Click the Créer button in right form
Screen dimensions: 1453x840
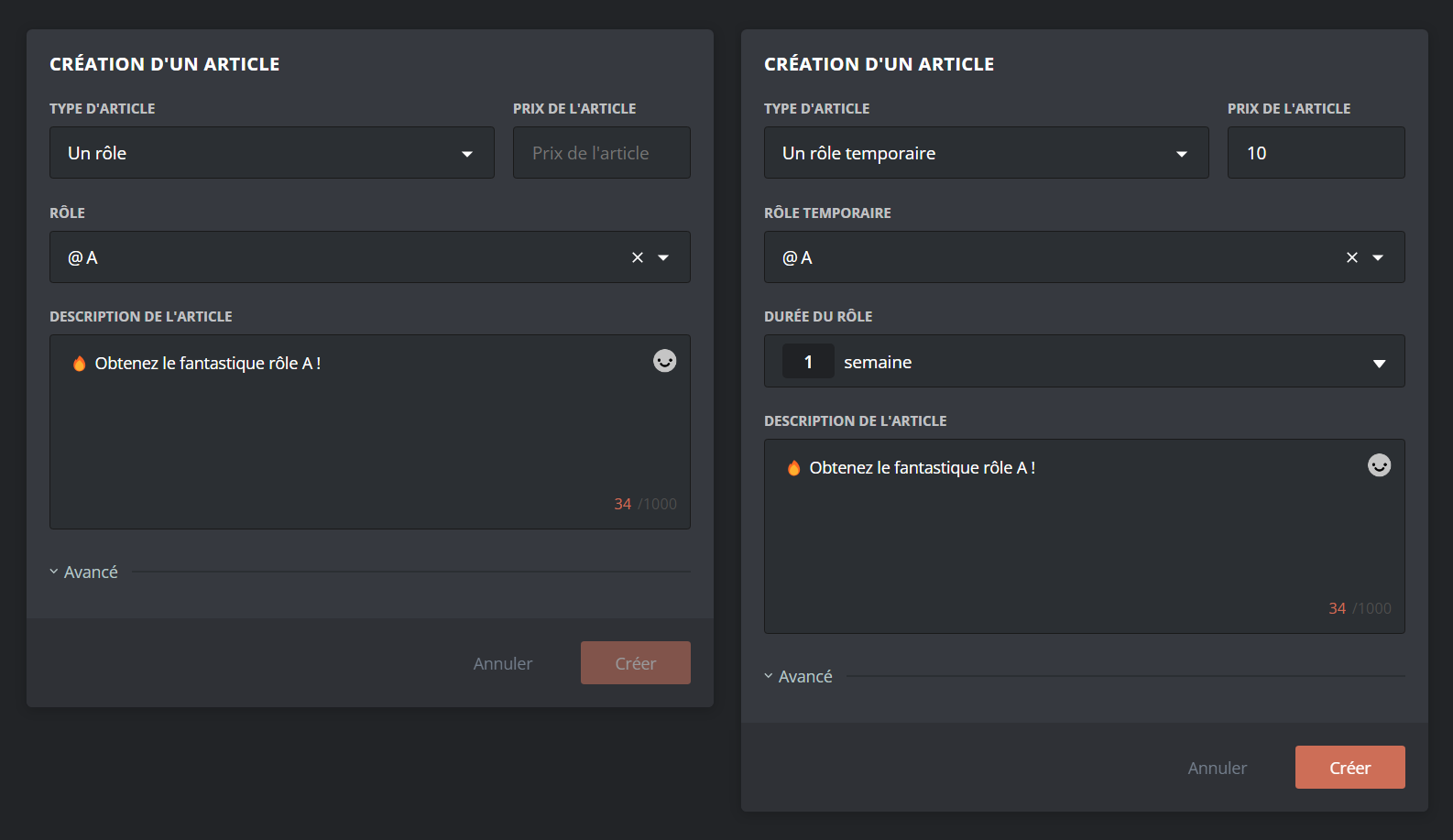click(x=1349, y=768)
